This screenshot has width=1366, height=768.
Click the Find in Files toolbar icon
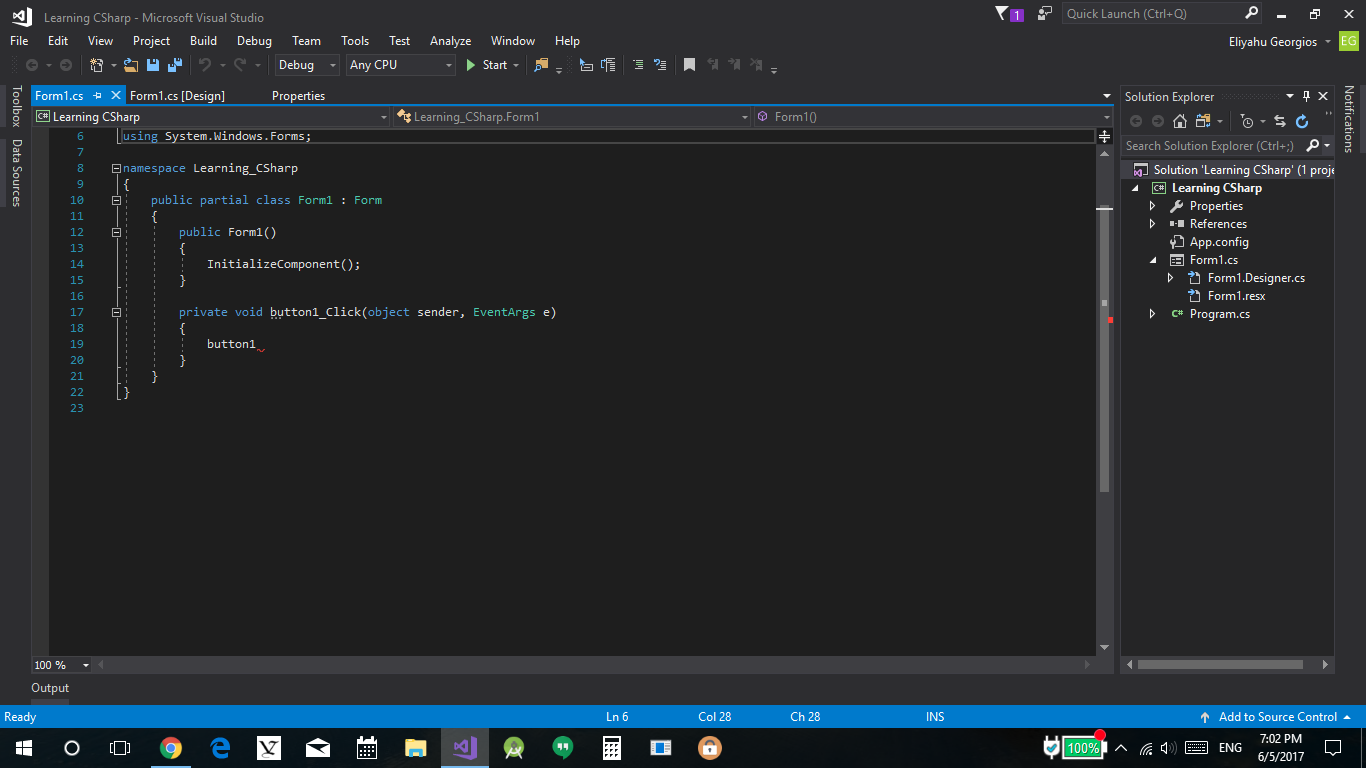[x=541, y=65]
